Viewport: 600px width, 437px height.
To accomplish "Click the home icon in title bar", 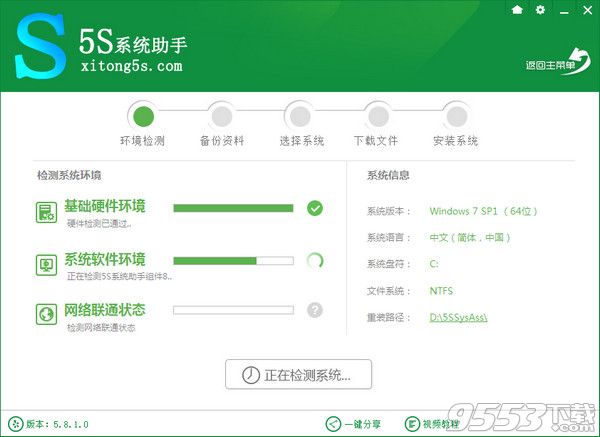I will coord(517,10).
